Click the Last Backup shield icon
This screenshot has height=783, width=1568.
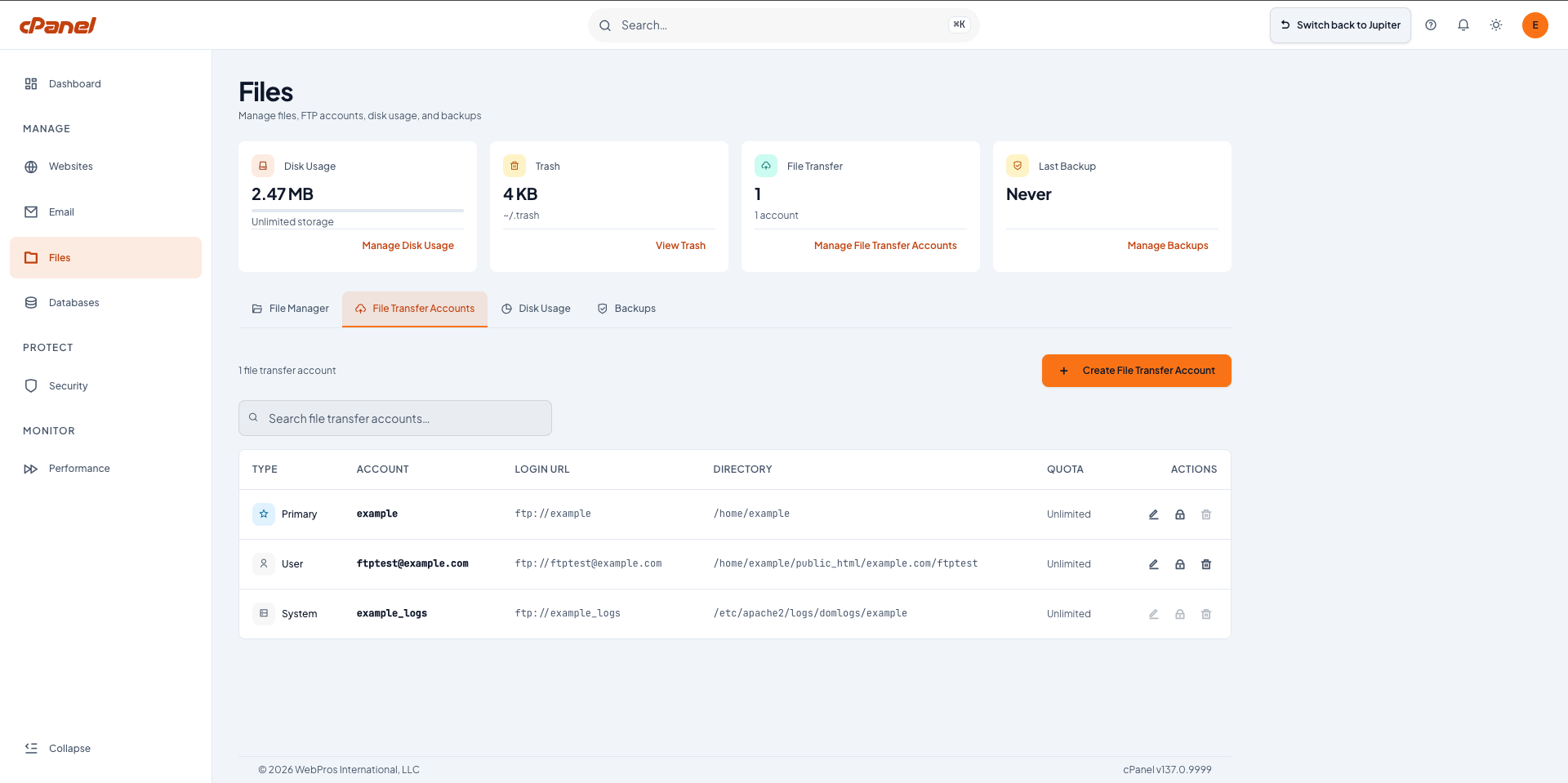(x=1018, y=166)
